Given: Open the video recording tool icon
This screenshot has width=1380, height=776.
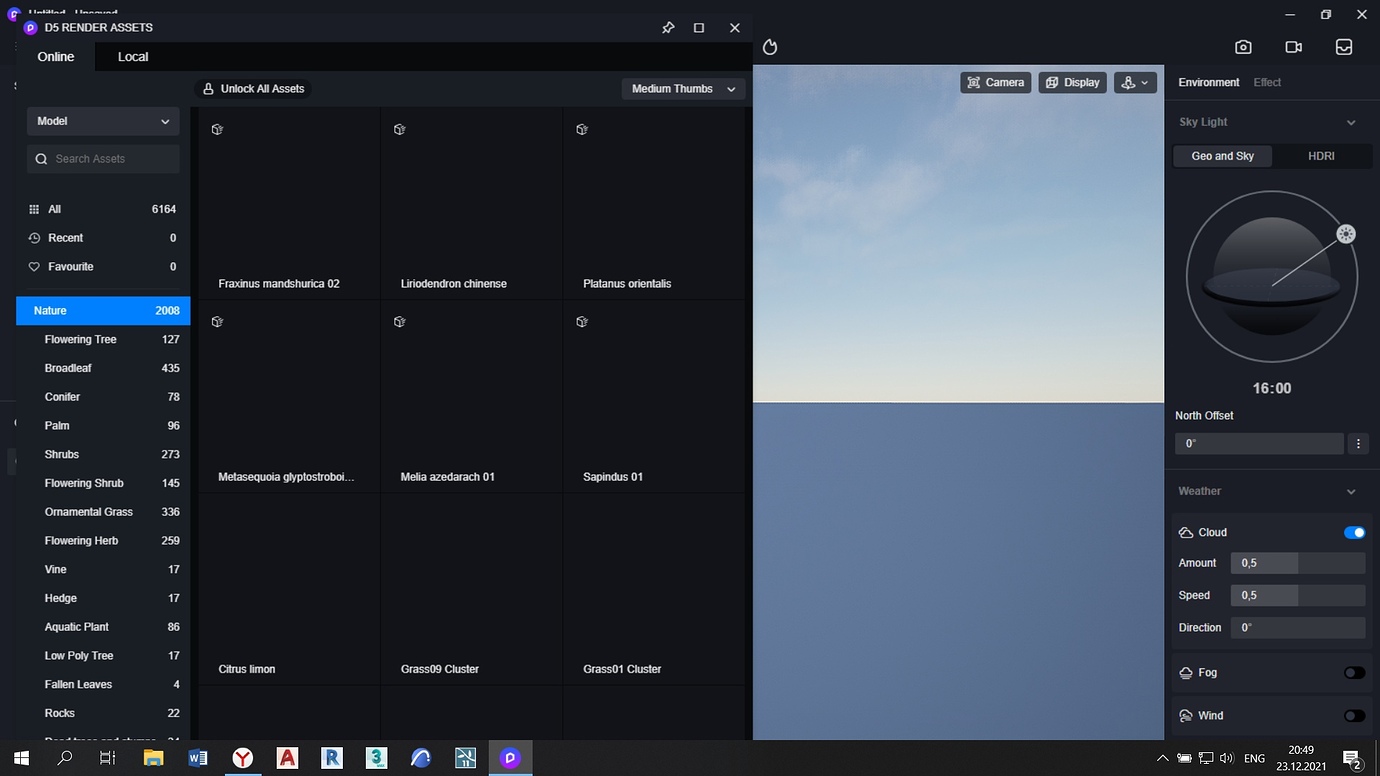Looking at the screenshot, I should tap(1293, 46).
